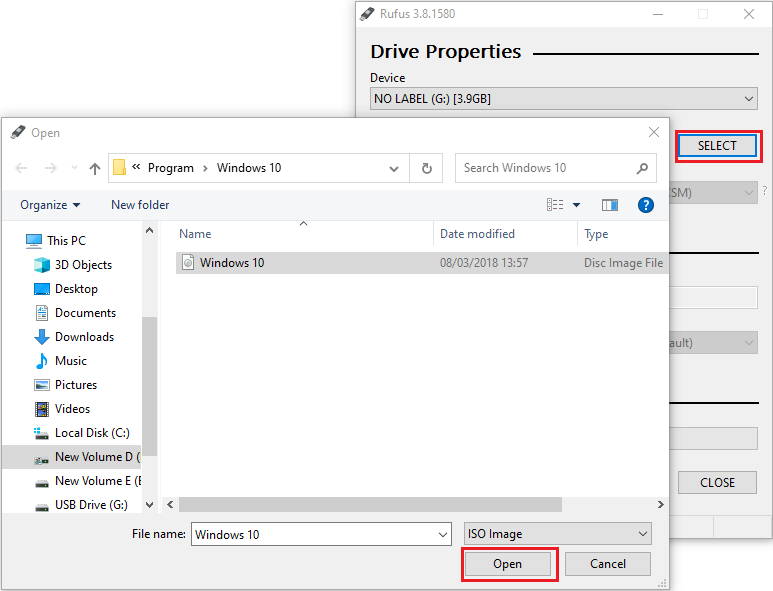Open recent locations dropdown arrow
773x591 pixels.
(x=74, y=168)
